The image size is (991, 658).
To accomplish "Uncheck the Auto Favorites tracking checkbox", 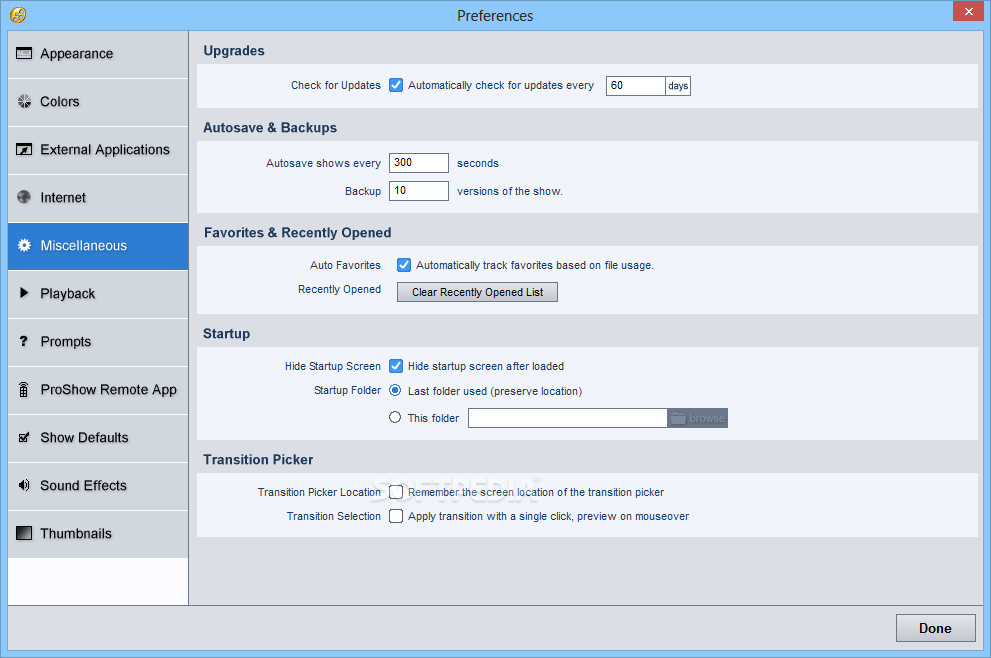I will click(404, 265).
